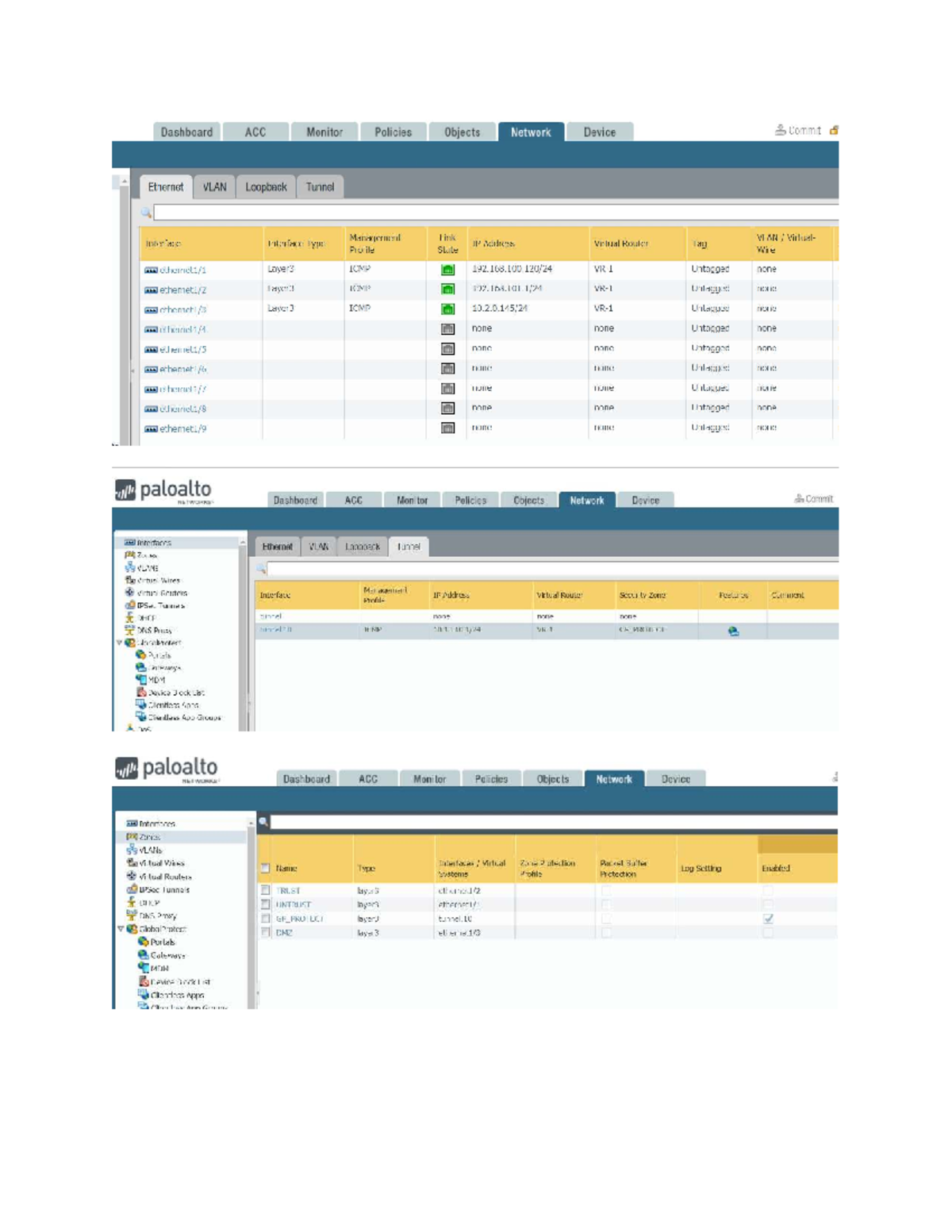The image size is (952, 1232).
Task: Open the ethernet1/2 interface link
Action: click(183, 290)
